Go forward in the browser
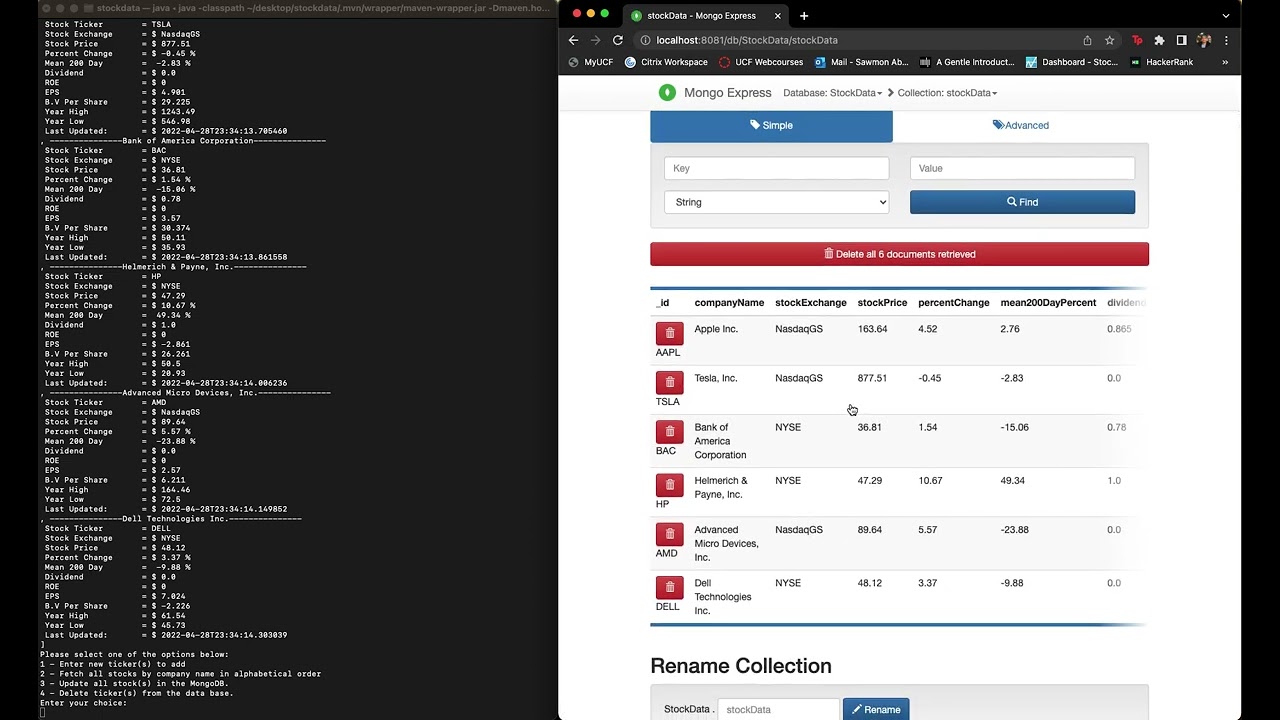Viewport: 1280px width, 720px height. tap(595, 40)
